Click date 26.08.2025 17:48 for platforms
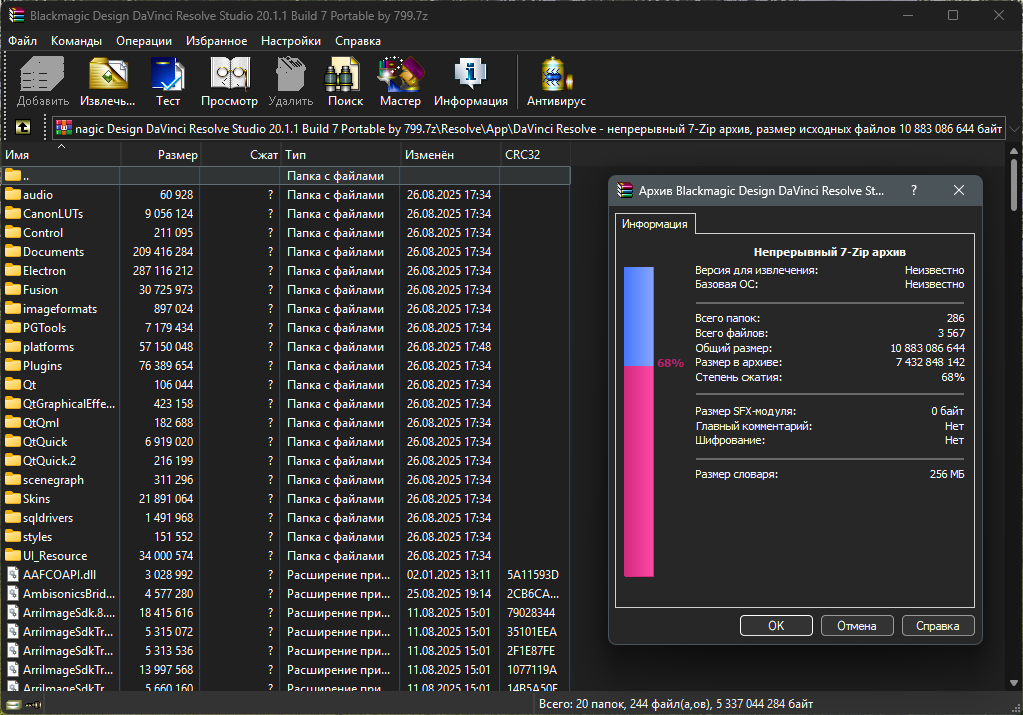The width and height of the screenshot is (1023, 715). pyautogui.click(x=449, y=346)
